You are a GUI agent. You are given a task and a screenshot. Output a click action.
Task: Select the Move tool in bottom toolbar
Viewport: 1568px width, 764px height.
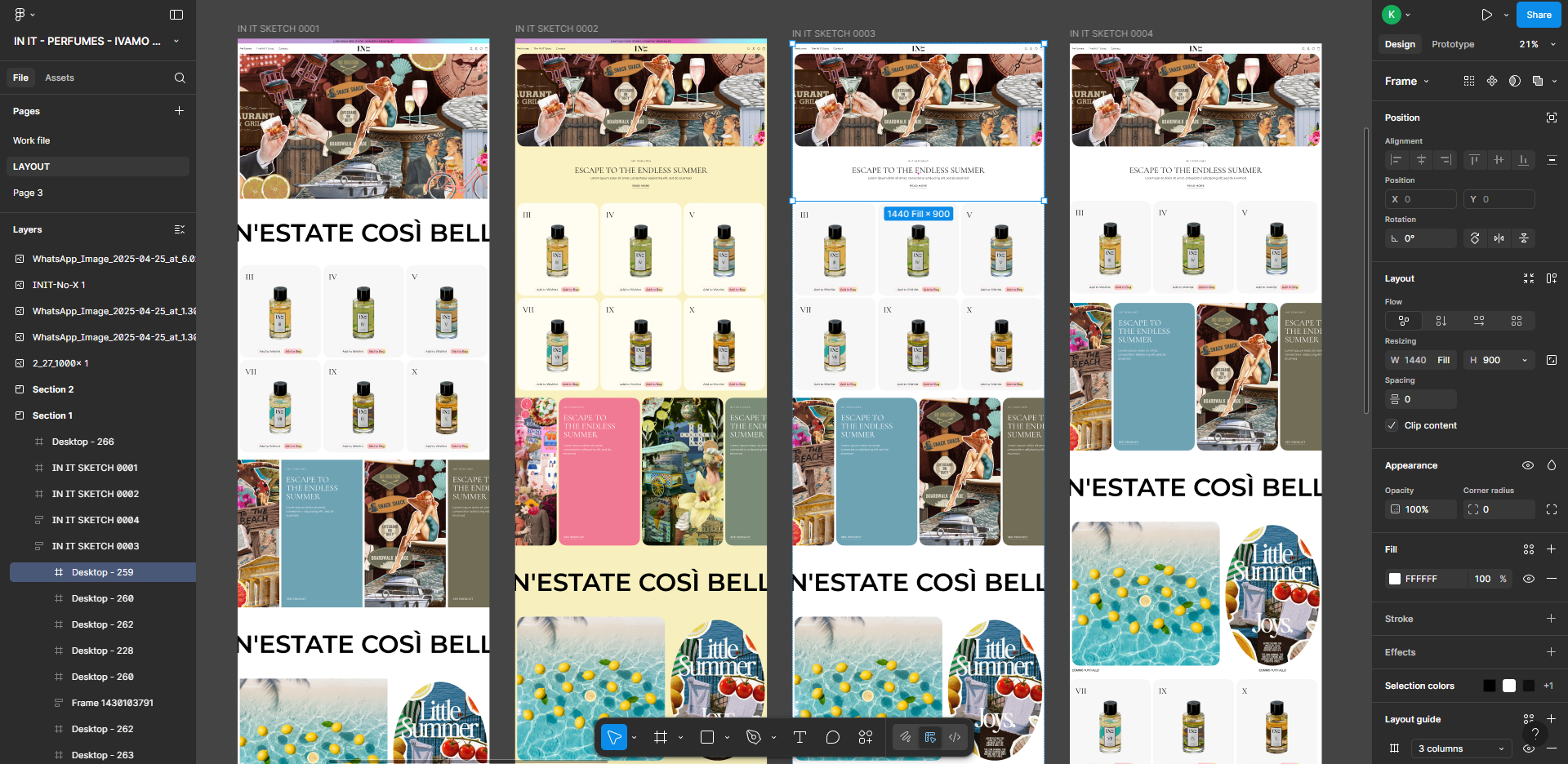[614, 737]
